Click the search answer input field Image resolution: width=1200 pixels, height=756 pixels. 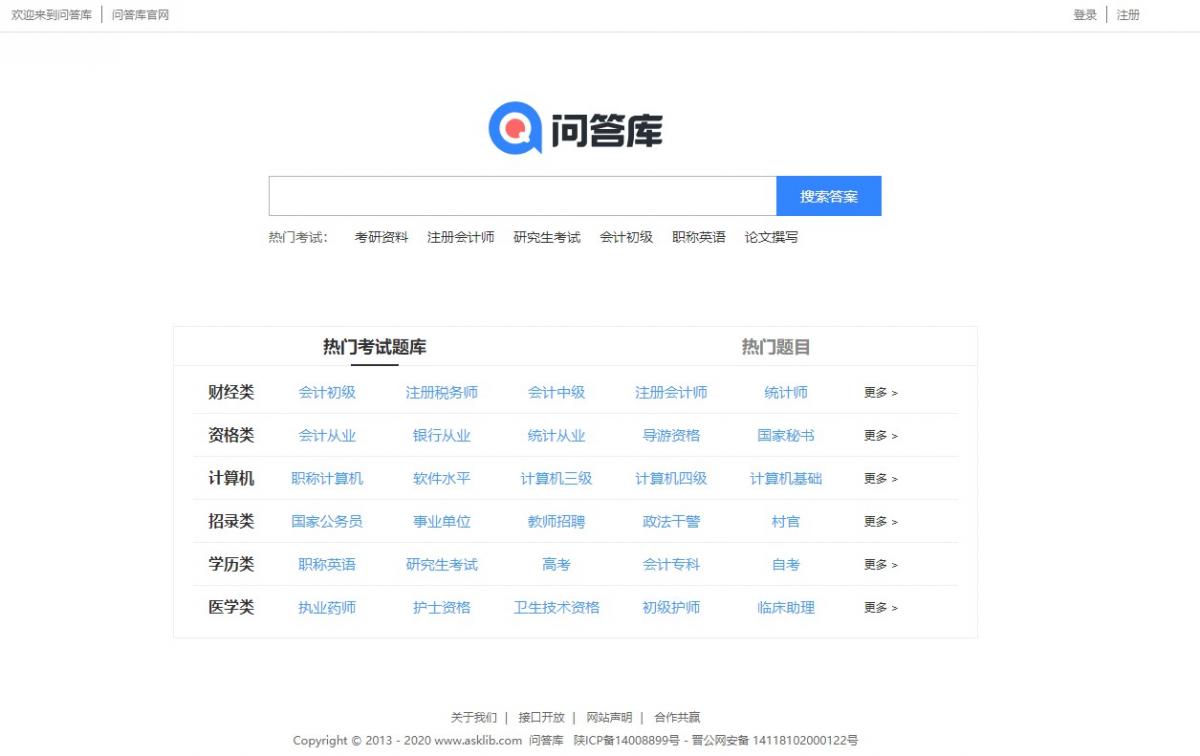522,196
